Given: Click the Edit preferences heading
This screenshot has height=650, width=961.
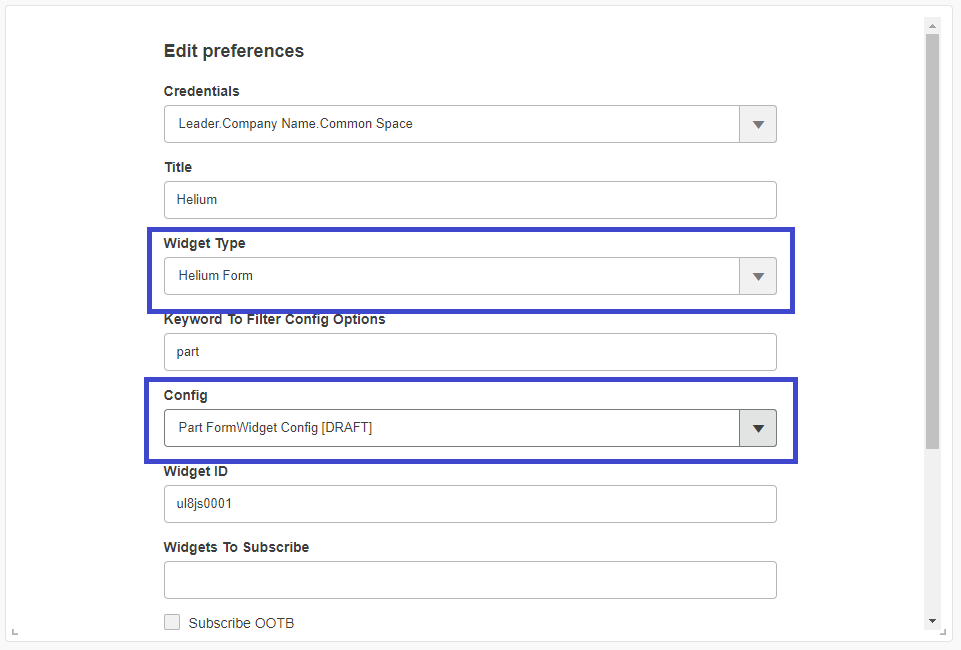Looking at the screenshot, I should pyautogui.click(x=234, y=51).
